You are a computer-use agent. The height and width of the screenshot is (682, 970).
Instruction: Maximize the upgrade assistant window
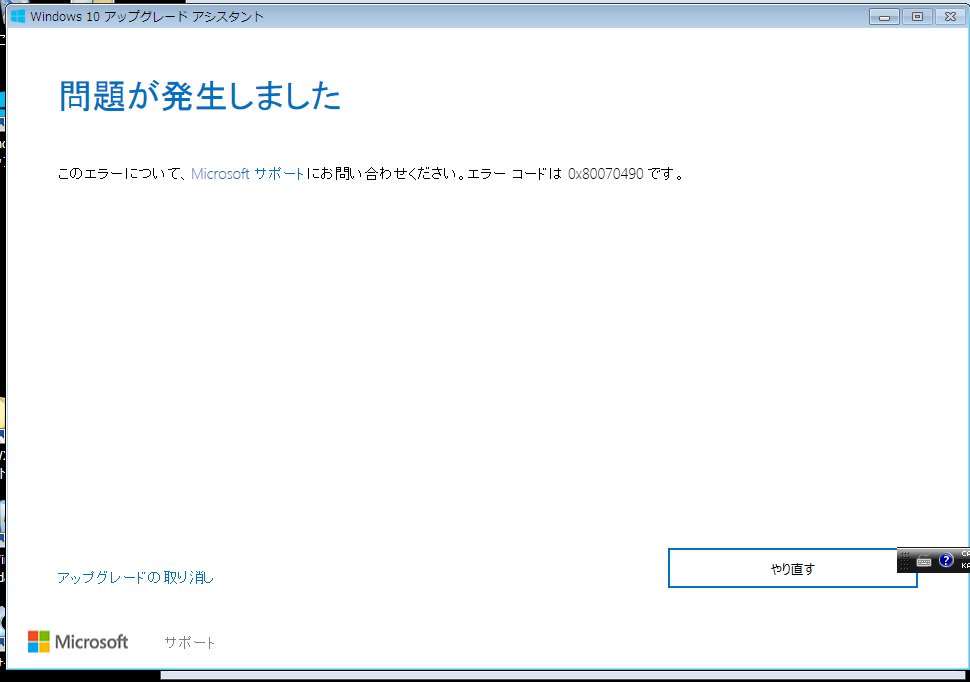917,17
